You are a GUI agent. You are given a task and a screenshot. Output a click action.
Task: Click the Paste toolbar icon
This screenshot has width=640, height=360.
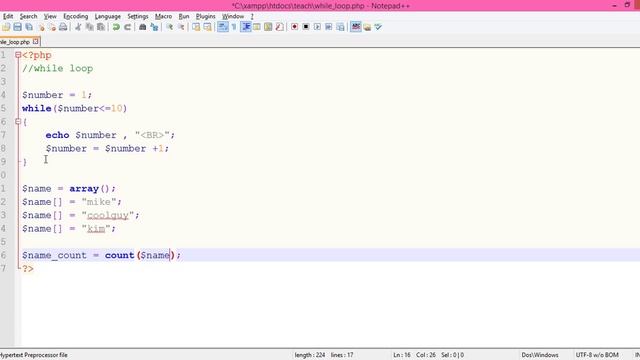[x=100, y=27]
